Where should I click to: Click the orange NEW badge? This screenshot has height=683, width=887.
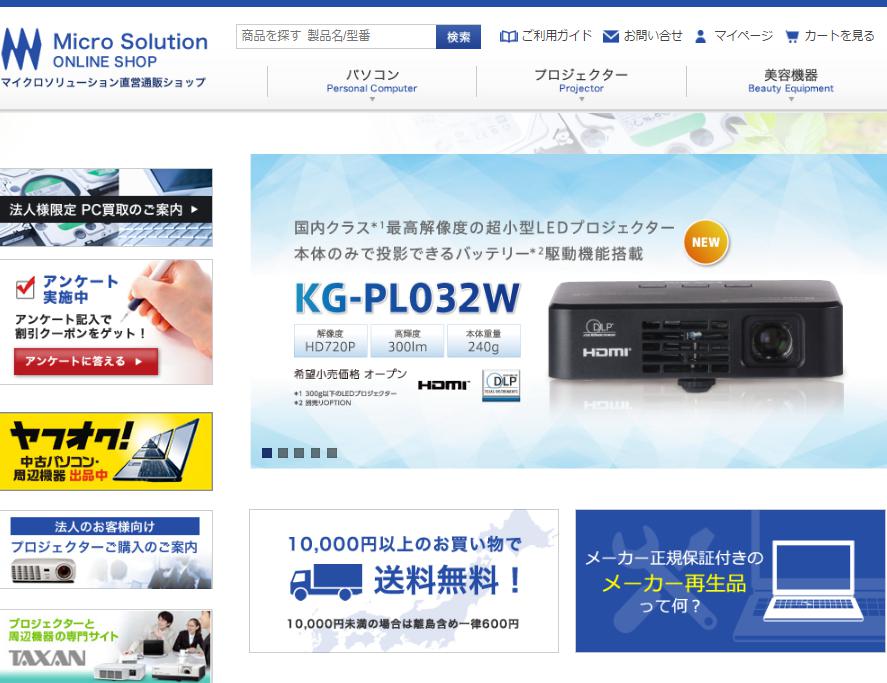[706, 242]
